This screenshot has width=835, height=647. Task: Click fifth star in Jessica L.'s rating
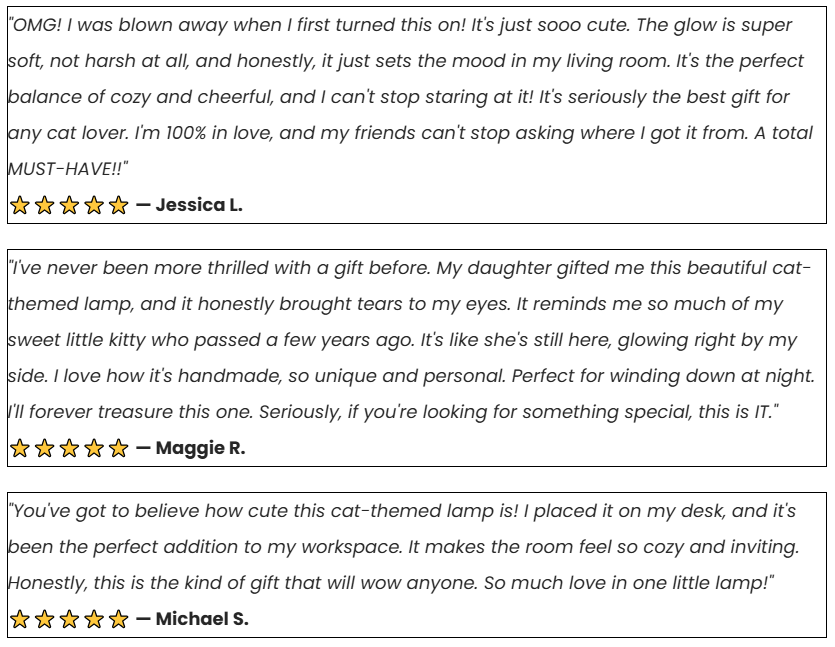pos(118,206)
